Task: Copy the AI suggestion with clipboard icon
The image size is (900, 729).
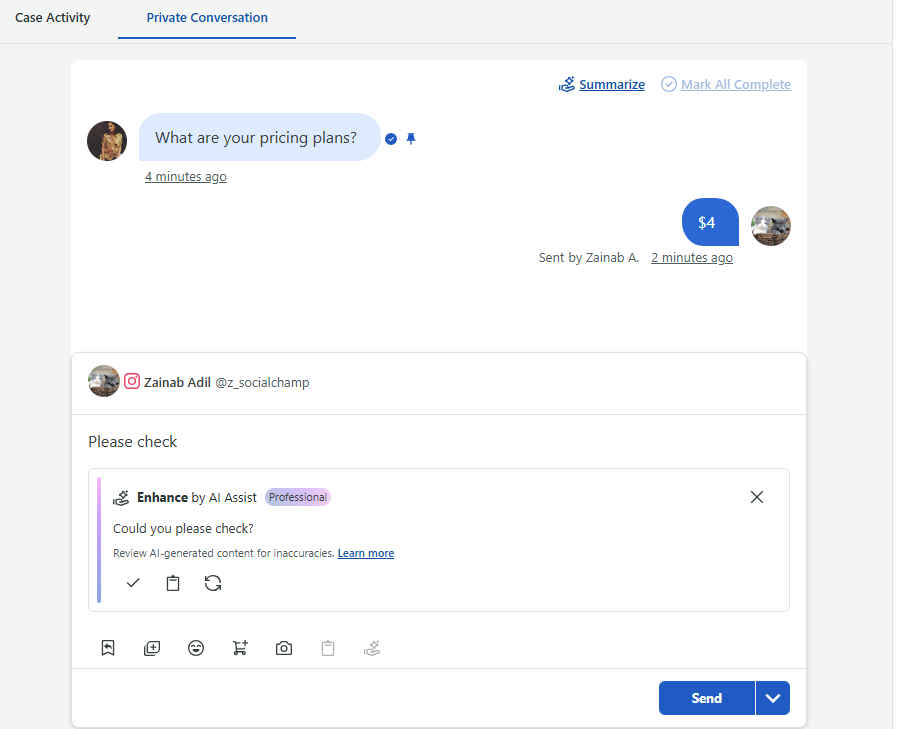Action: click(x=173, y=583)
